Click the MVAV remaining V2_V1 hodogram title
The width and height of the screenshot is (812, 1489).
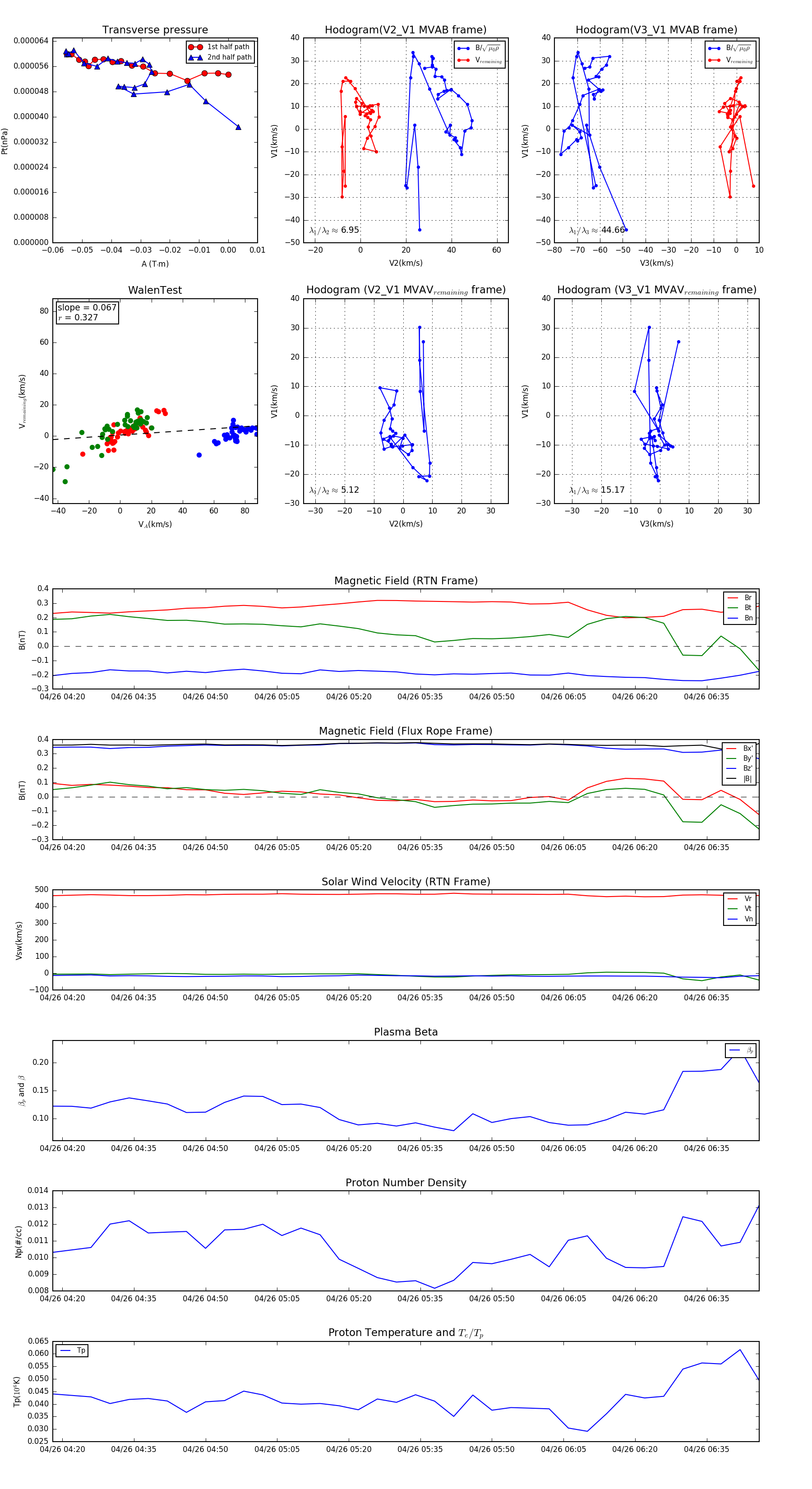[406, 290]
